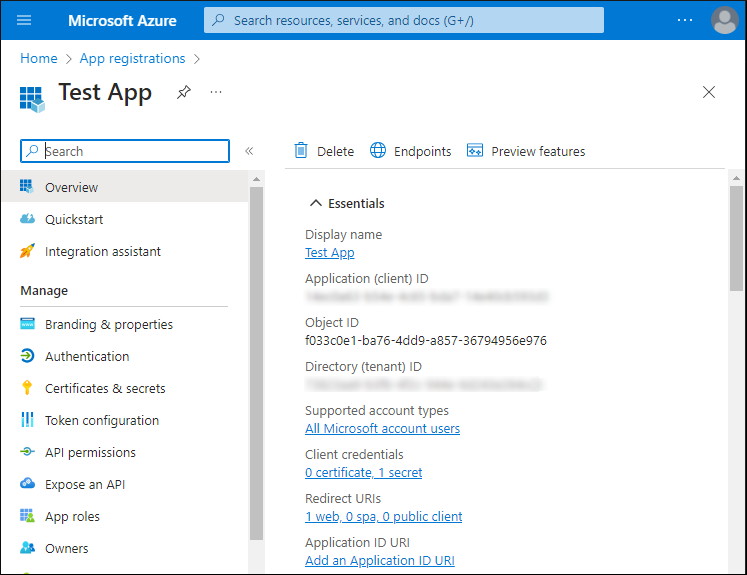Click the App roles icon
Screen dimensions: 747x575
coord(27,515)
